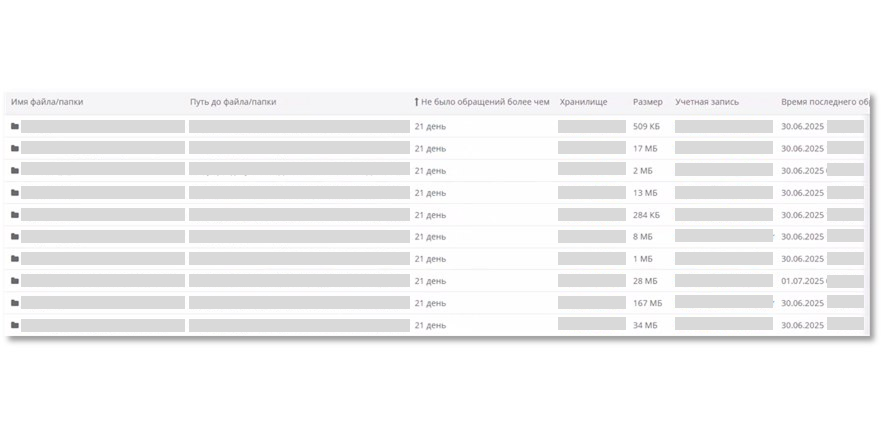Click folder icon in the 284 КБ row
This screenshot has width=883, height=436.
[15, 215]
